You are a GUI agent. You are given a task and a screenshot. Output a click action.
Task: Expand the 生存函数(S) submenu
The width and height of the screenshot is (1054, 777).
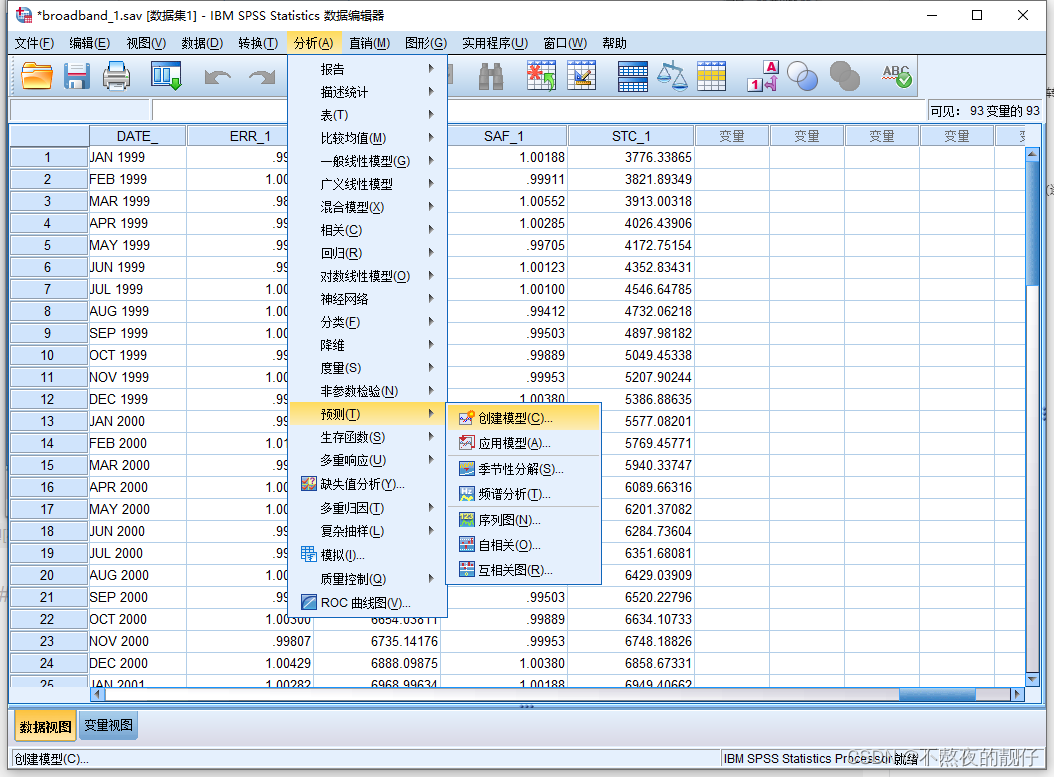coord(368,438)
